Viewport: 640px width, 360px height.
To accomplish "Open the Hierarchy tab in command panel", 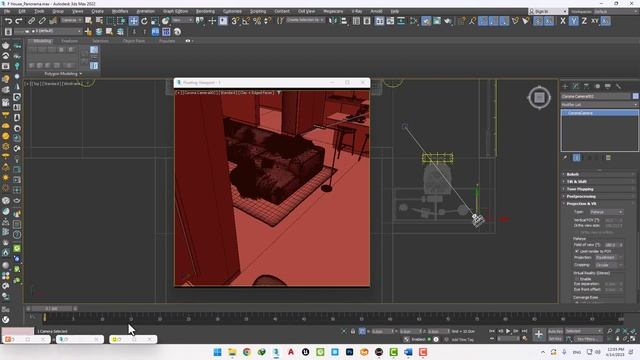I will pos(587,86).
